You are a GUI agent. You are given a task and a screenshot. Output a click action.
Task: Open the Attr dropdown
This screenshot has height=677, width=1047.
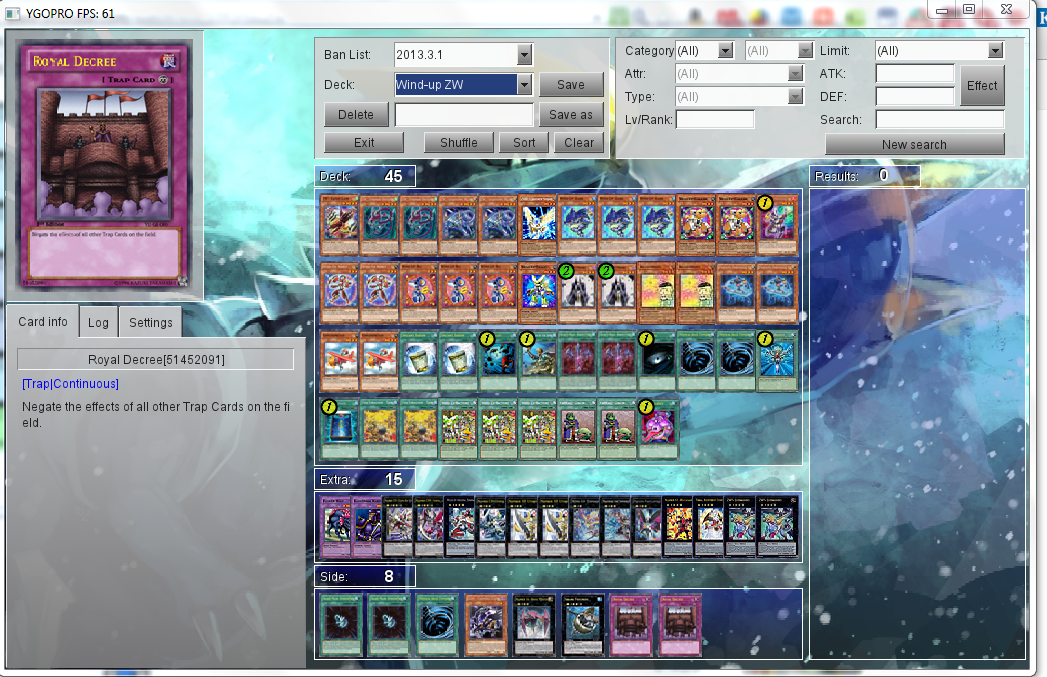pos(795,73)
